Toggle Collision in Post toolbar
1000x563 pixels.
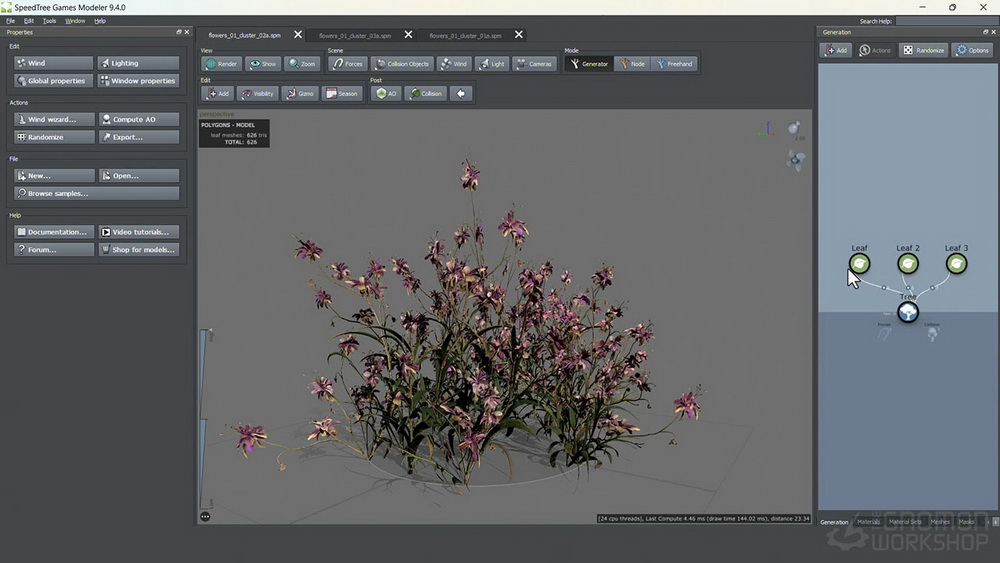click(x=425, y=94)
